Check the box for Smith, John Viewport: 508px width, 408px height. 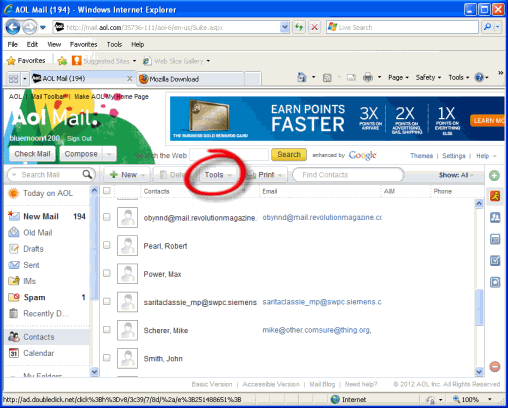[x=107, y=358]
